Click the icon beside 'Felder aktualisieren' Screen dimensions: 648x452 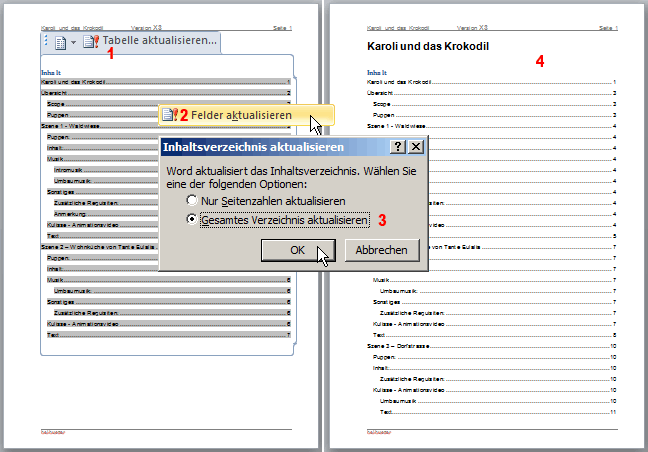170,115
